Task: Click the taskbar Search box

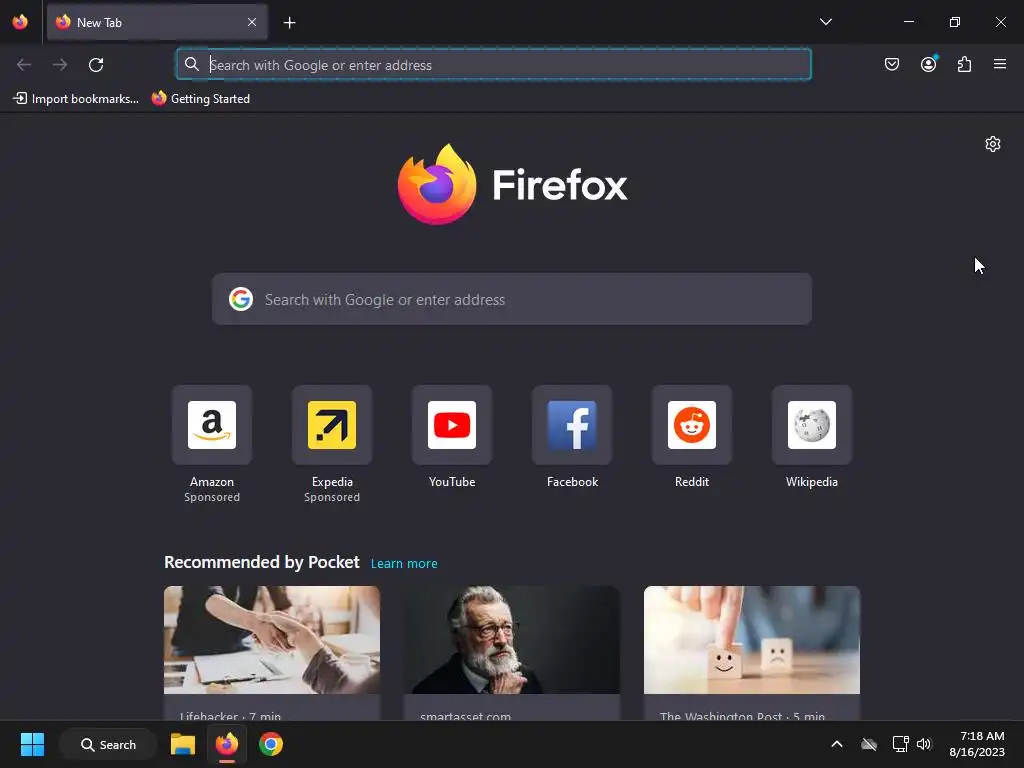Action: pos(108,744)
